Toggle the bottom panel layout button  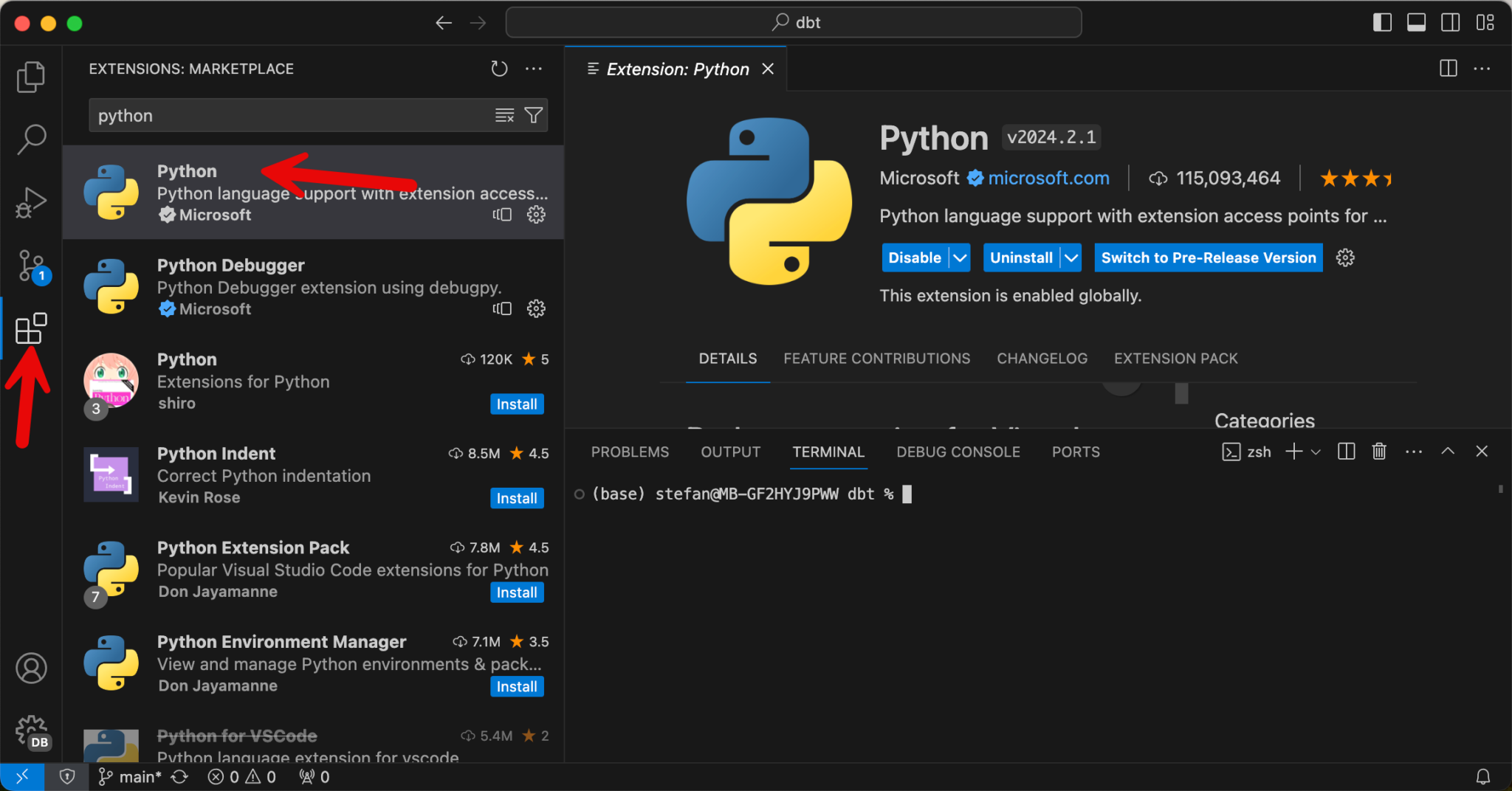1416,23
